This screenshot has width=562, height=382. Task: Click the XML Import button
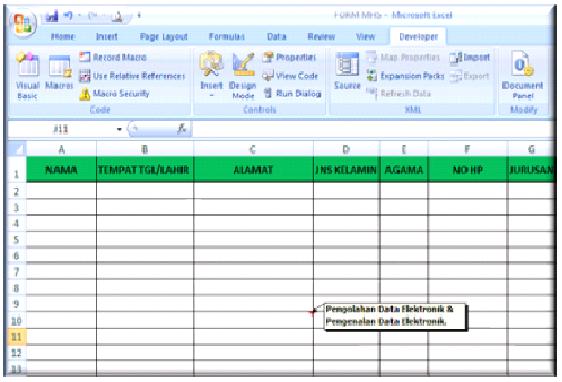coord(470,57)
